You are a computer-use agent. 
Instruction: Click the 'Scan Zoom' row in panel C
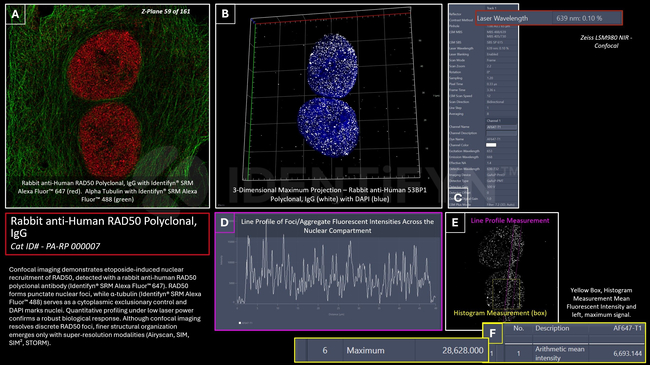tap(483, 66)
